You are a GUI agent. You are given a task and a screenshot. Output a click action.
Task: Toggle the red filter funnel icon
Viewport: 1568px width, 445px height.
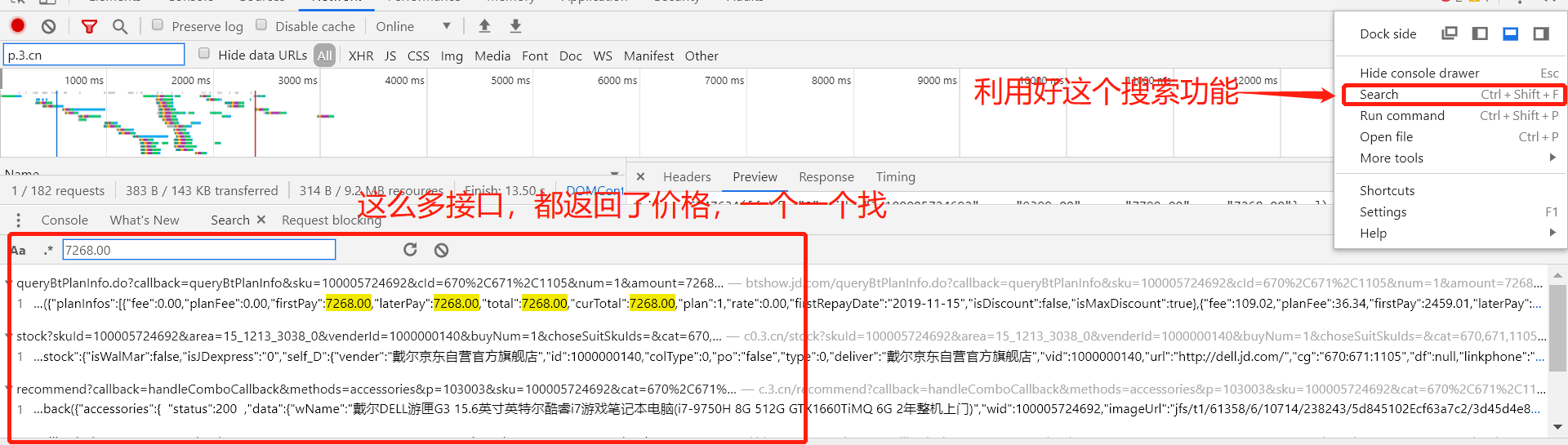point(89,26)
